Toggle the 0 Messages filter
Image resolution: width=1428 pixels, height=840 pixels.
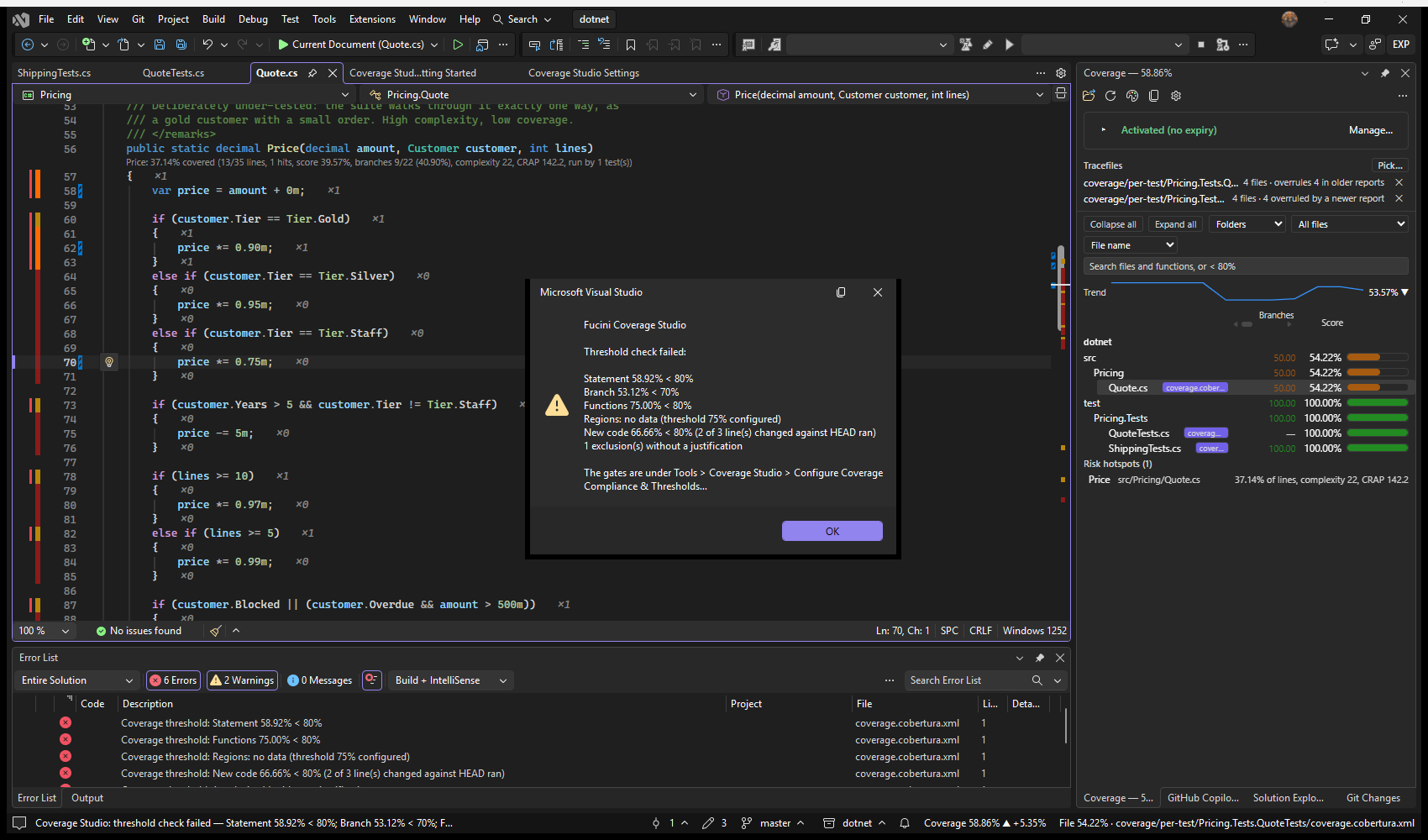(x=319, y=680)
